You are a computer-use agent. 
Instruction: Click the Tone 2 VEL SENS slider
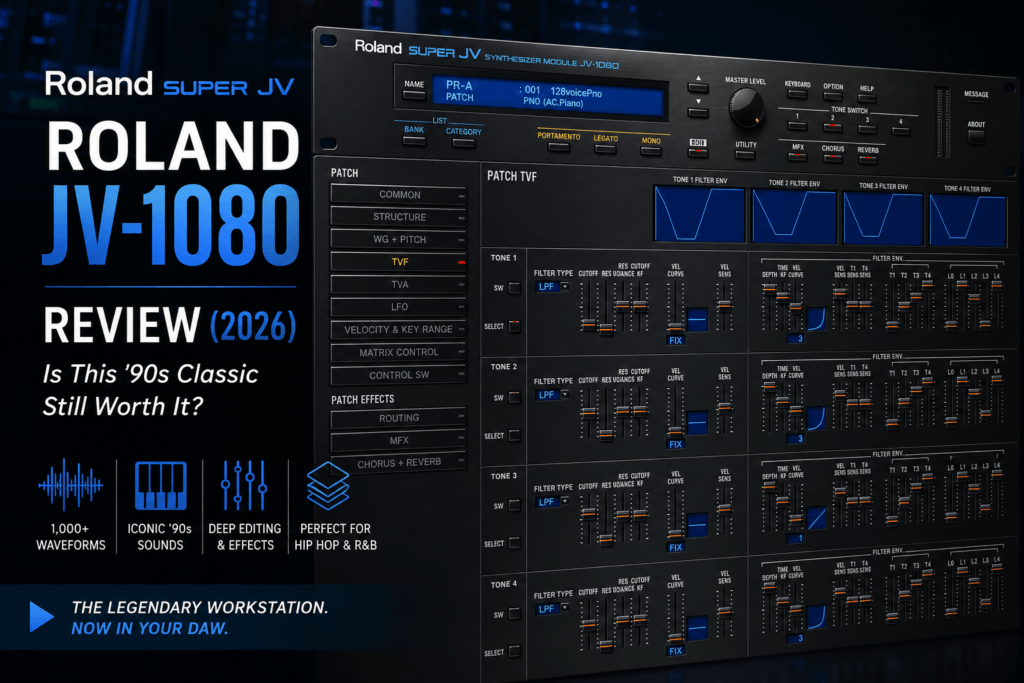tap(725, 409)
